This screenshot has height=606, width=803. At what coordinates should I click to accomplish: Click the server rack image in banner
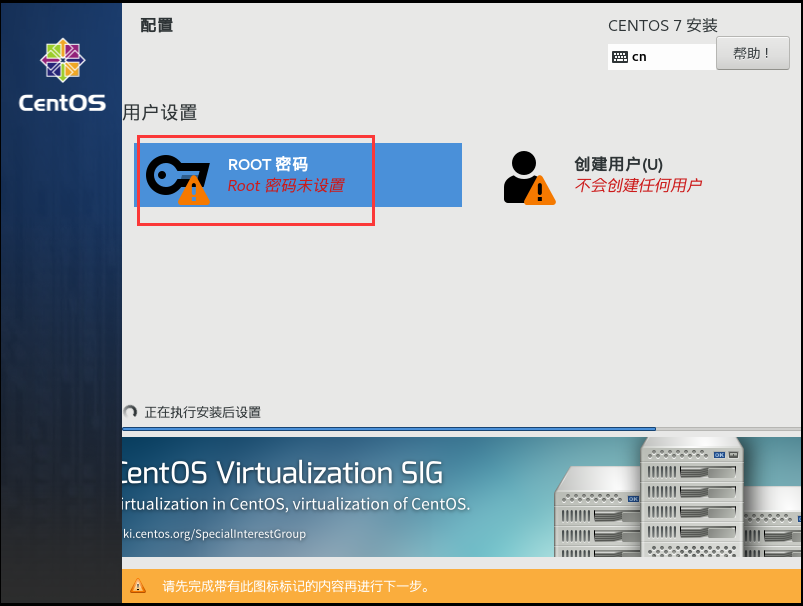pyautogui.click(x=678, y=497)
